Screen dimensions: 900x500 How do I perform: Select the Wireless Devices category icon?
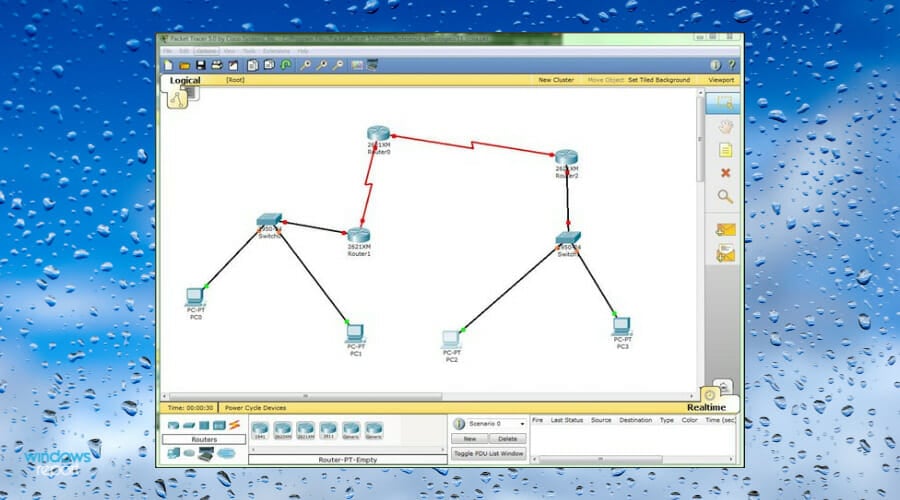[x=219, y=425]
